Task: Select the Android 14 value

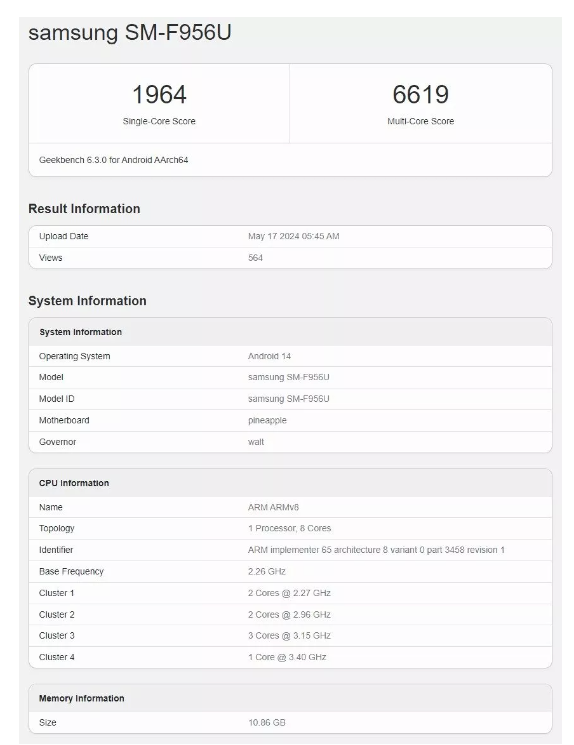Action: click(269, 356)
